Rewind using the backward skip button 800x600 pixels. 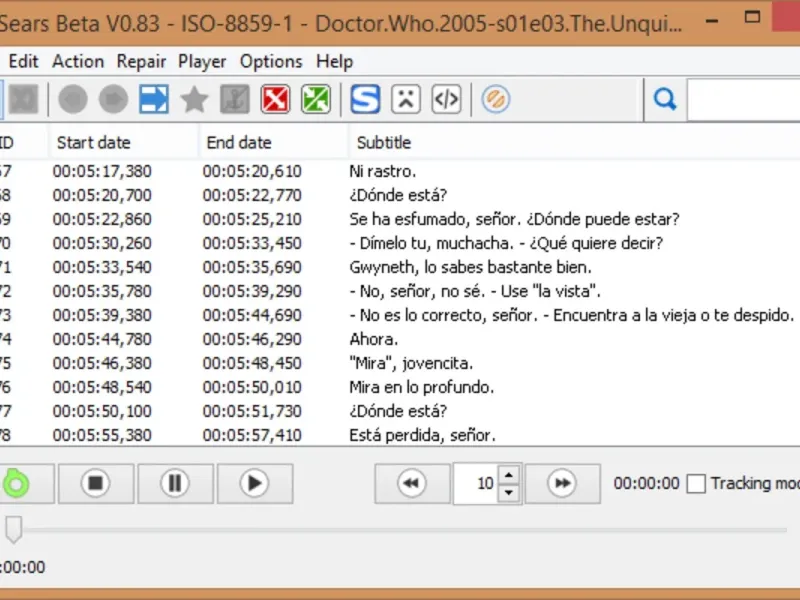[x=412, y=483]
